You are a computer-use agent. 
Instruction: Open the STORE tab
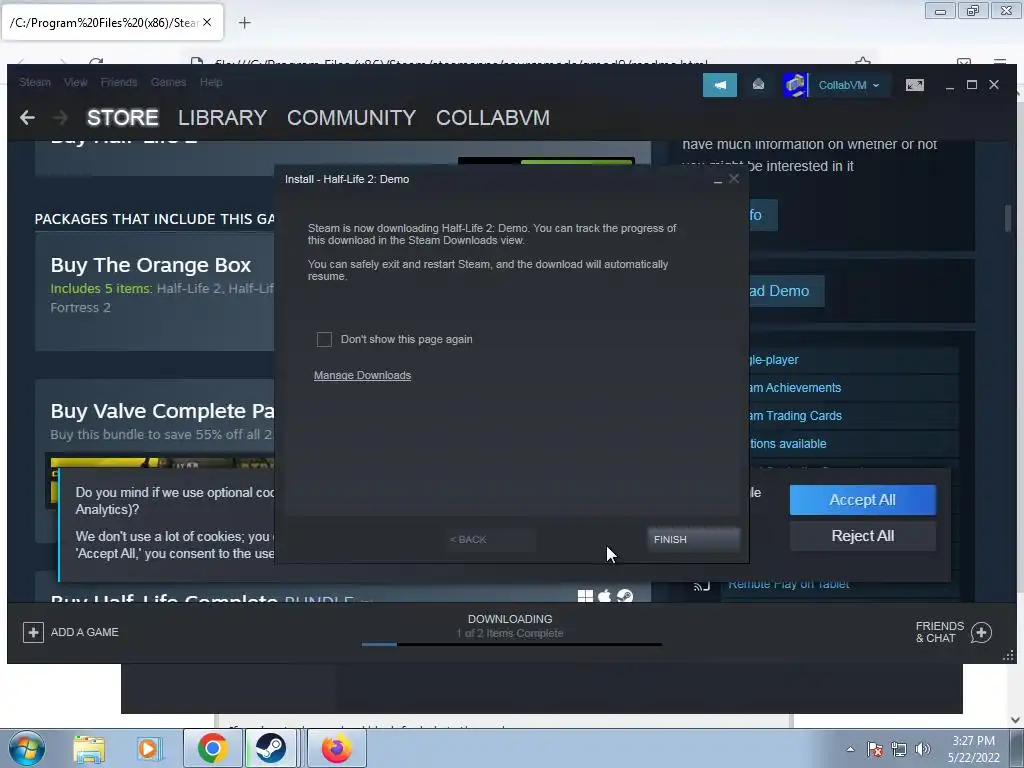pos(123,118)
